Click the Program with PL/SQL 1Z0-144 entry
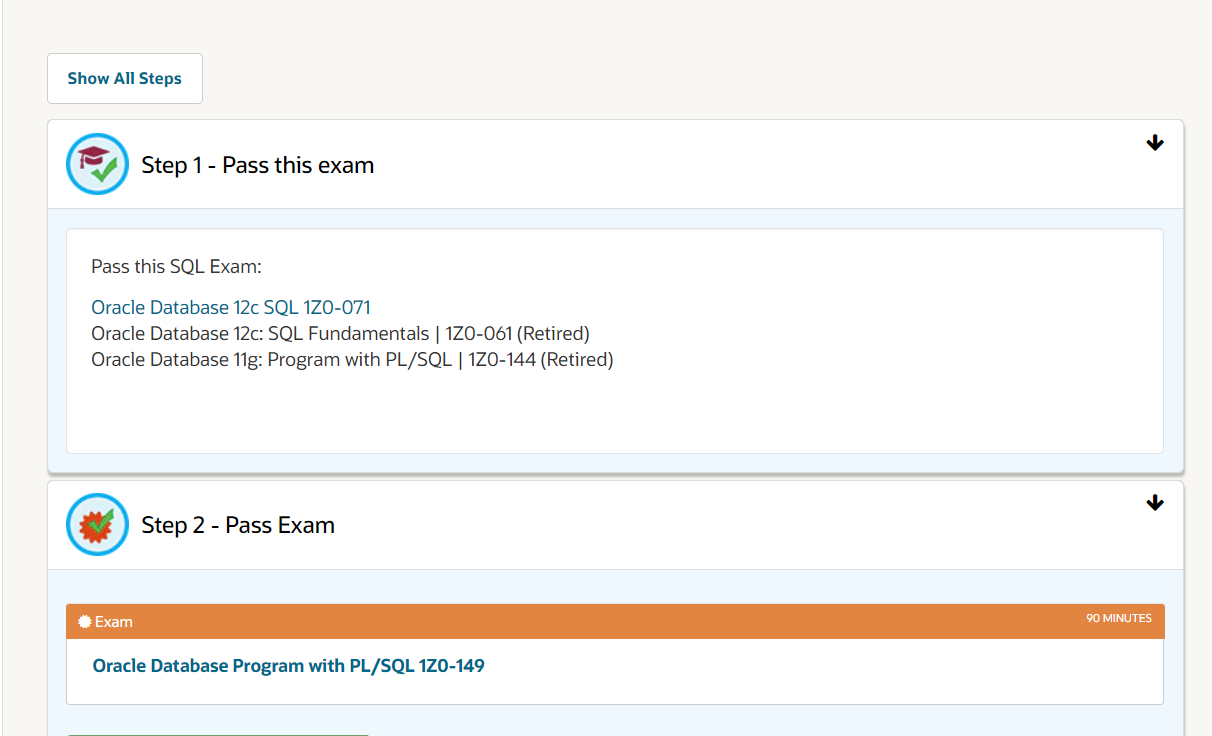This screenshot has height=736, width=1212. tap(352, 359)
